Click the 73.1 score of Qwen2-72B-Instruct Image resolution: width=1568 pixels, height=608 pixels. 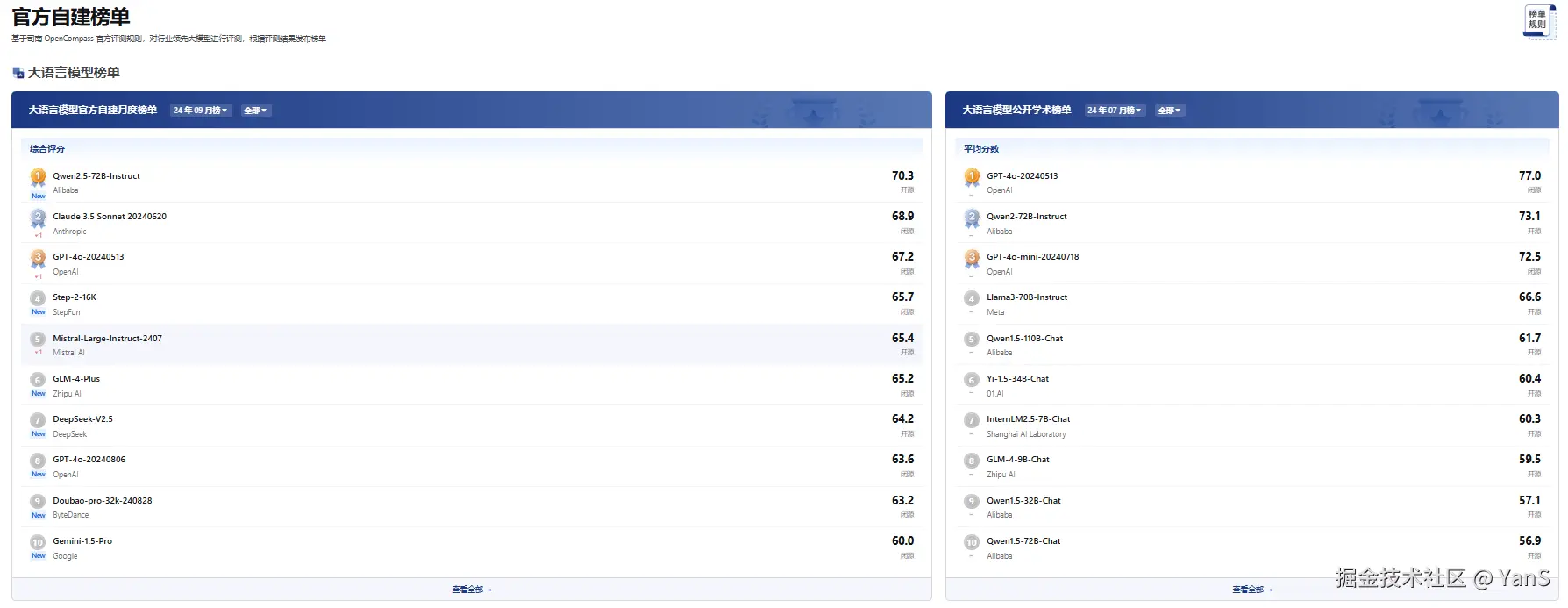point(1529,217)
